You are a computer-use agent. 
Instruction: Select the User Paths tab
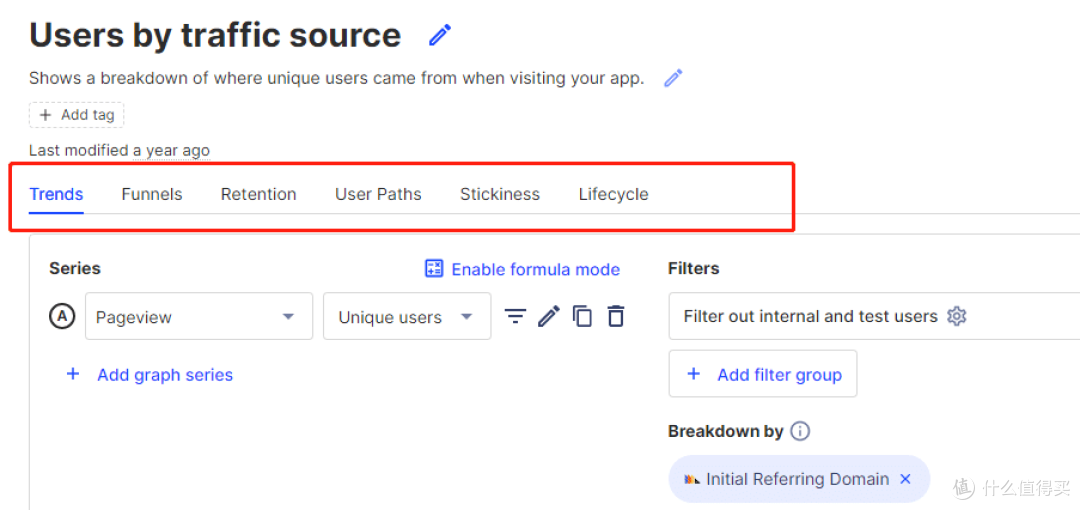click(x=378, y=194)
